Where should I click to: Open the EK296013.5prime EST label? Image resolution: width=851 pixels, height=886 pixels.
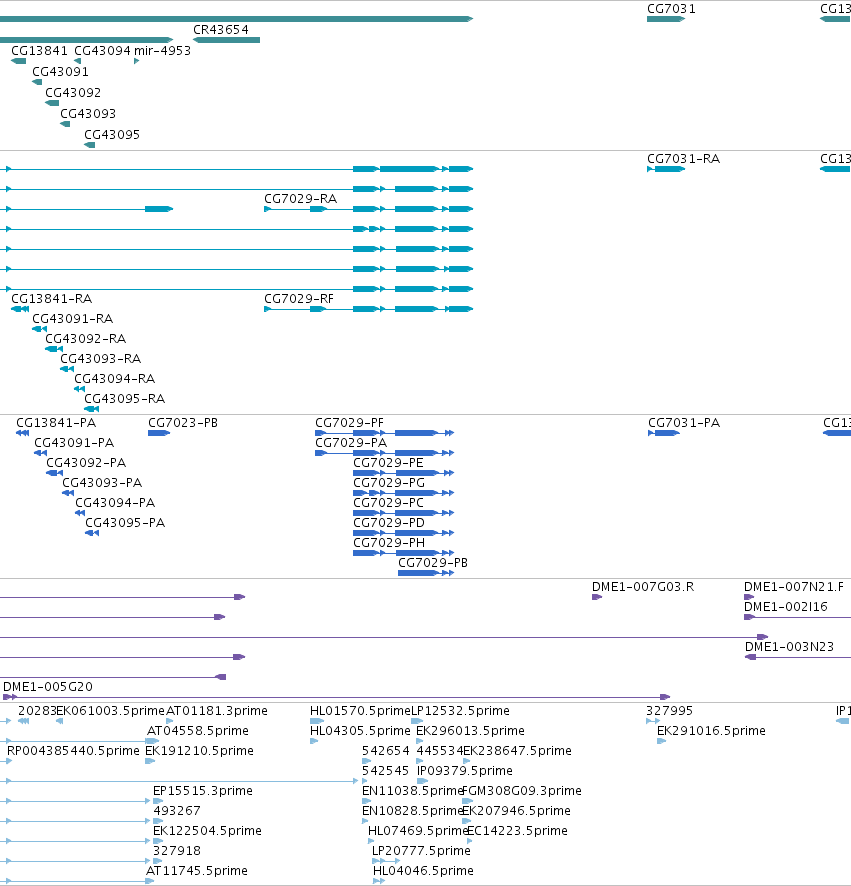(x=470, y=731)
